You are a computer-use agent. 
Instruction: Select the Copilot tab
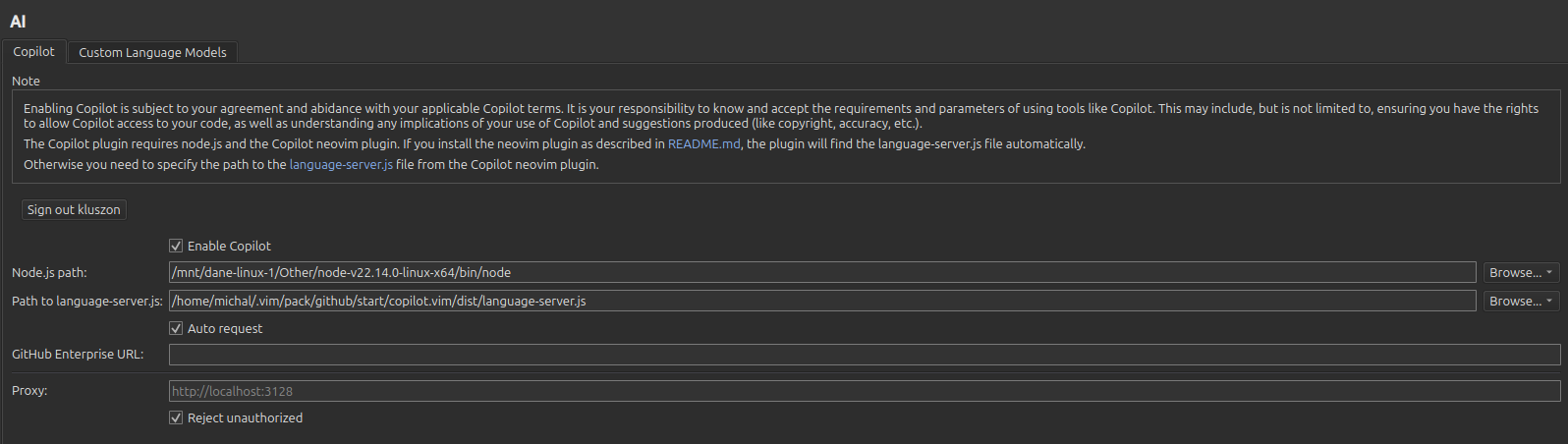(x=33, y=51)
